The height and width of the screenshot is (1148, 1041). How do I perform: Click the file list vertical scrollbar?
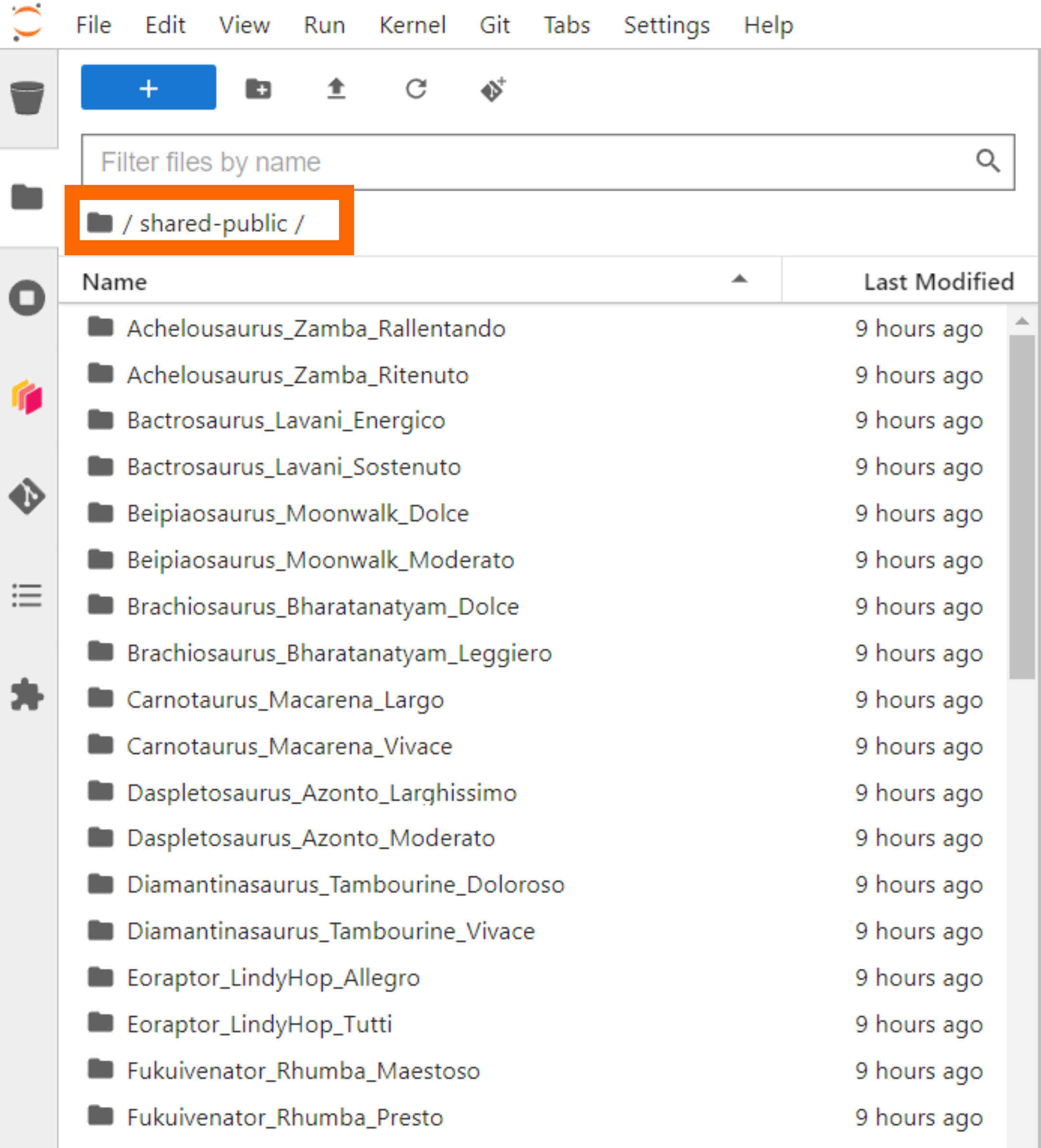[x=1022, y=507]
